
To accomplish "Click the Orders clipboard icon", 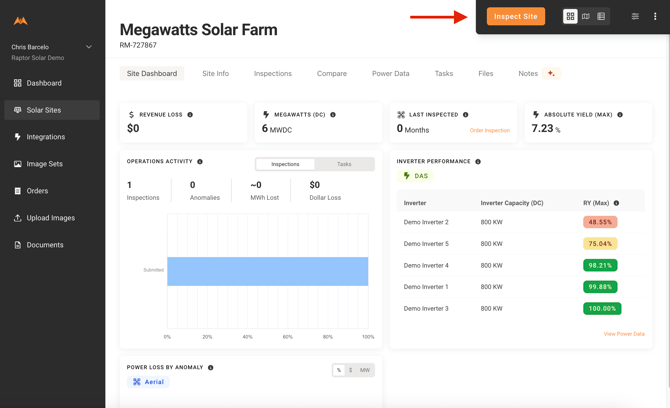I will coord(18,191).
